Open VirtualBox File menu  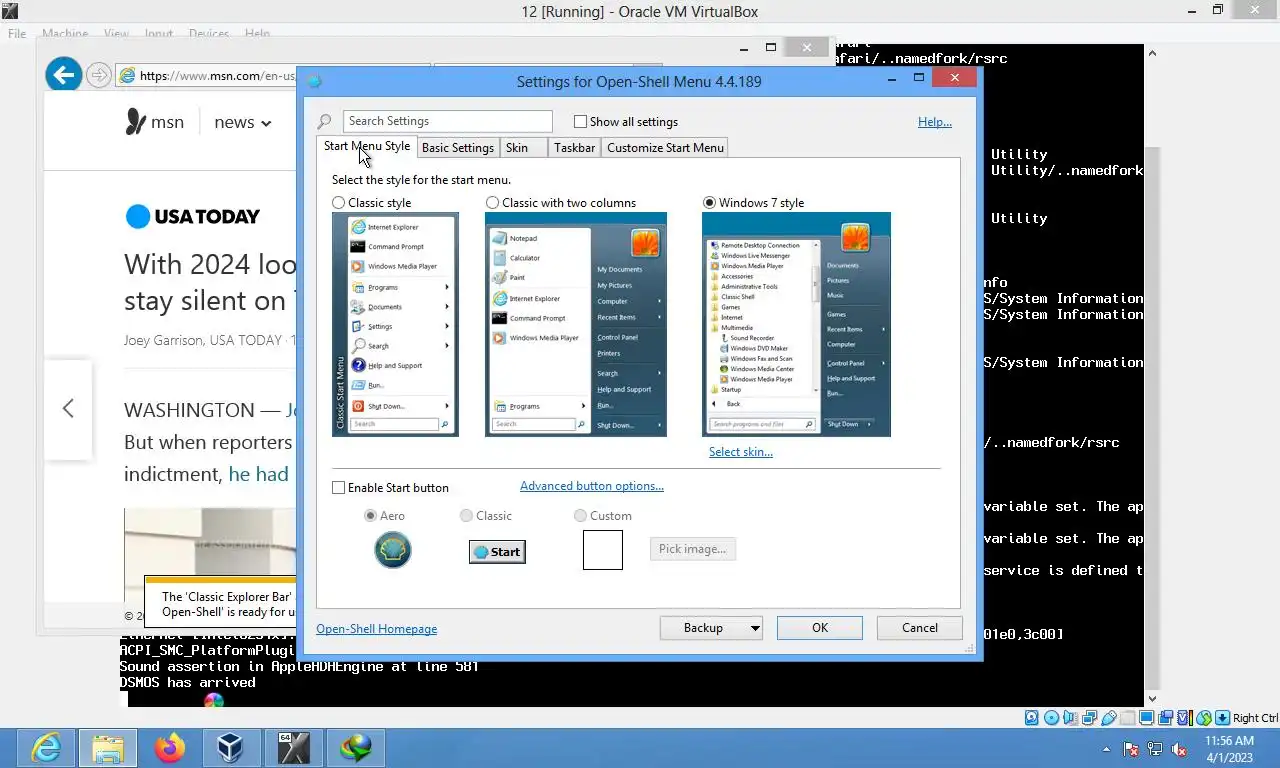[17, 33]
